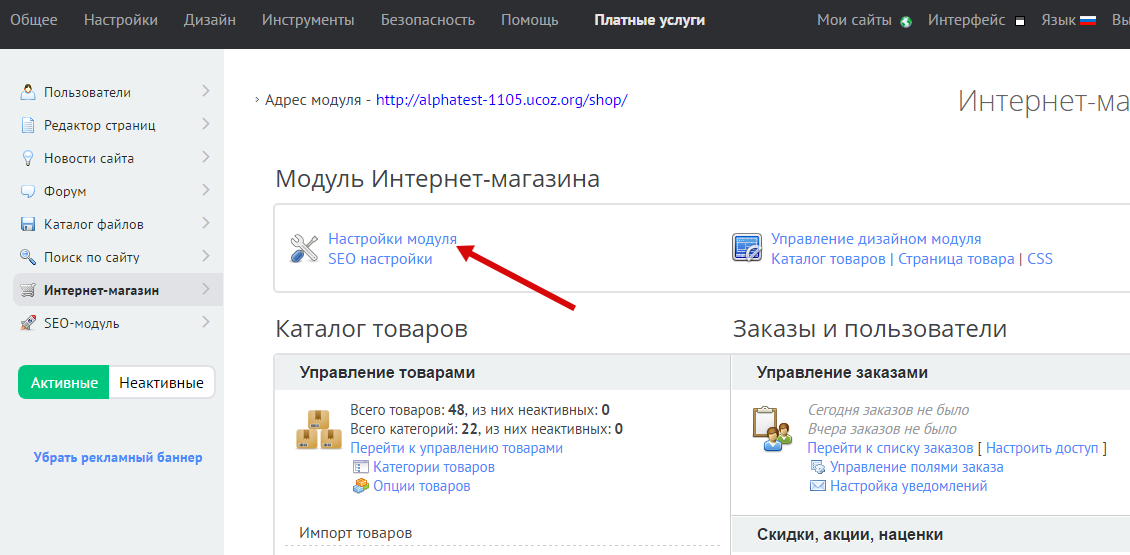Viewport: 1130px width, 555px height.
Task: Open the Настройки top menu
Action: click(x=120, y=20)
